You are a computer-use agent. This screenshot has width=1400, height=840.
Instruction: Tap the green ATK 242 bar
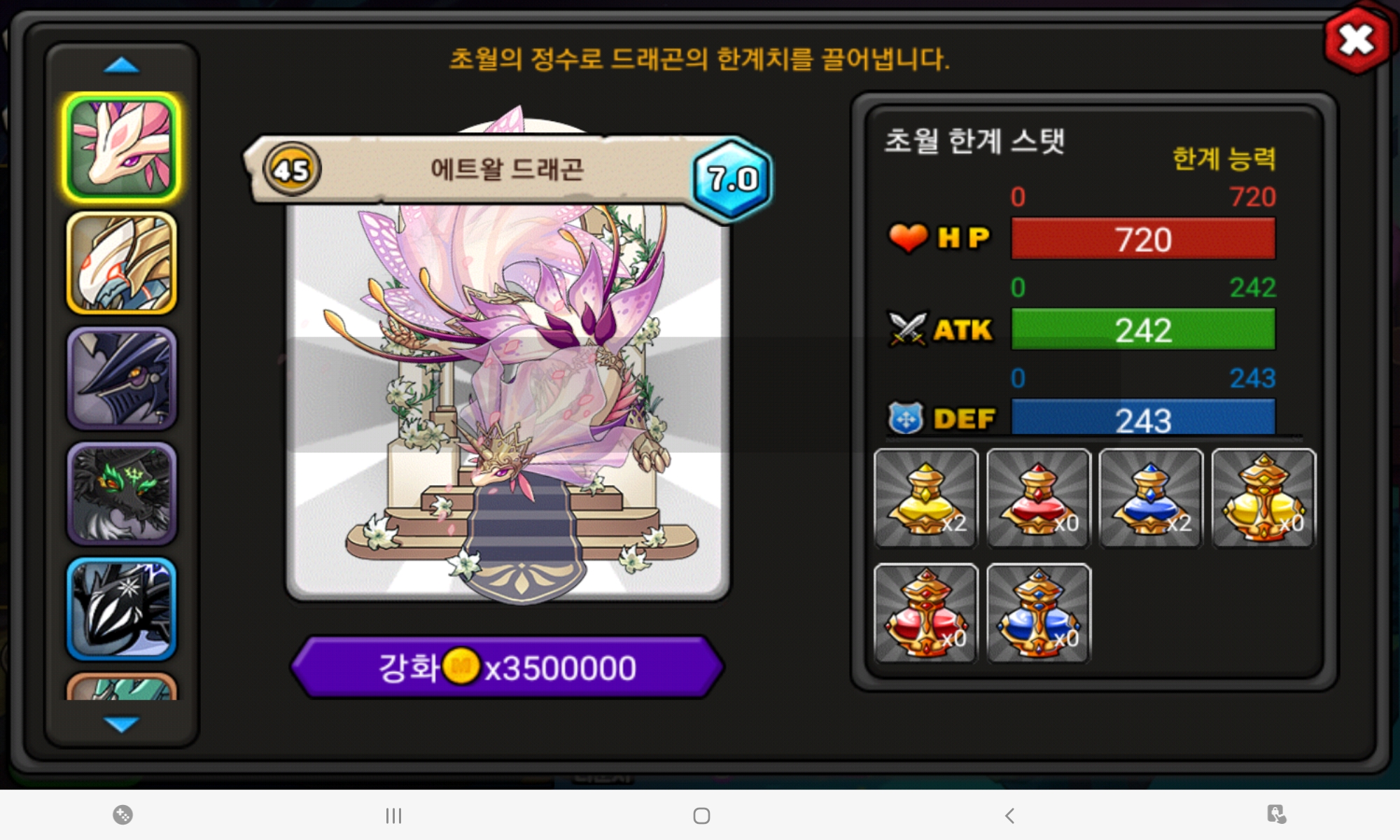[x=1143, y=329]
